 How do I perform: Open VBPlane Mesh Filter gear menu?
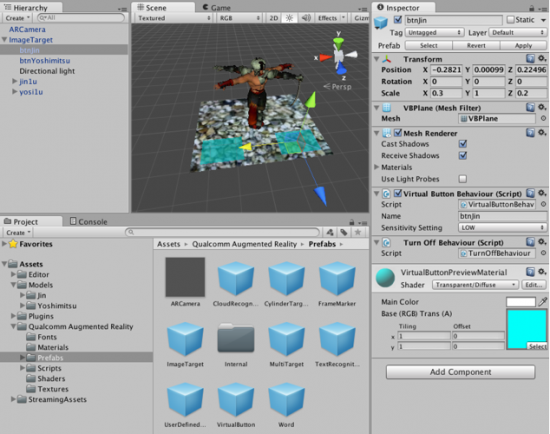(542, 107)
